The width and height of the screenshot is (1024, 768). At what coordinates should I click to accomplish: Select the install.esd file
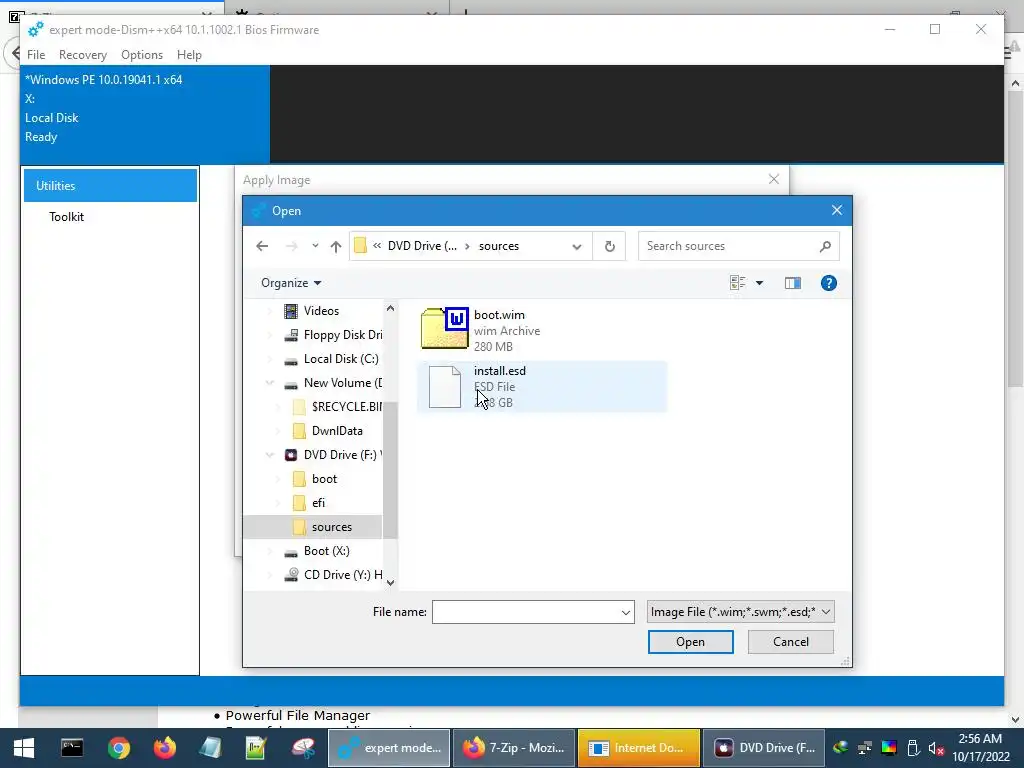541,387
